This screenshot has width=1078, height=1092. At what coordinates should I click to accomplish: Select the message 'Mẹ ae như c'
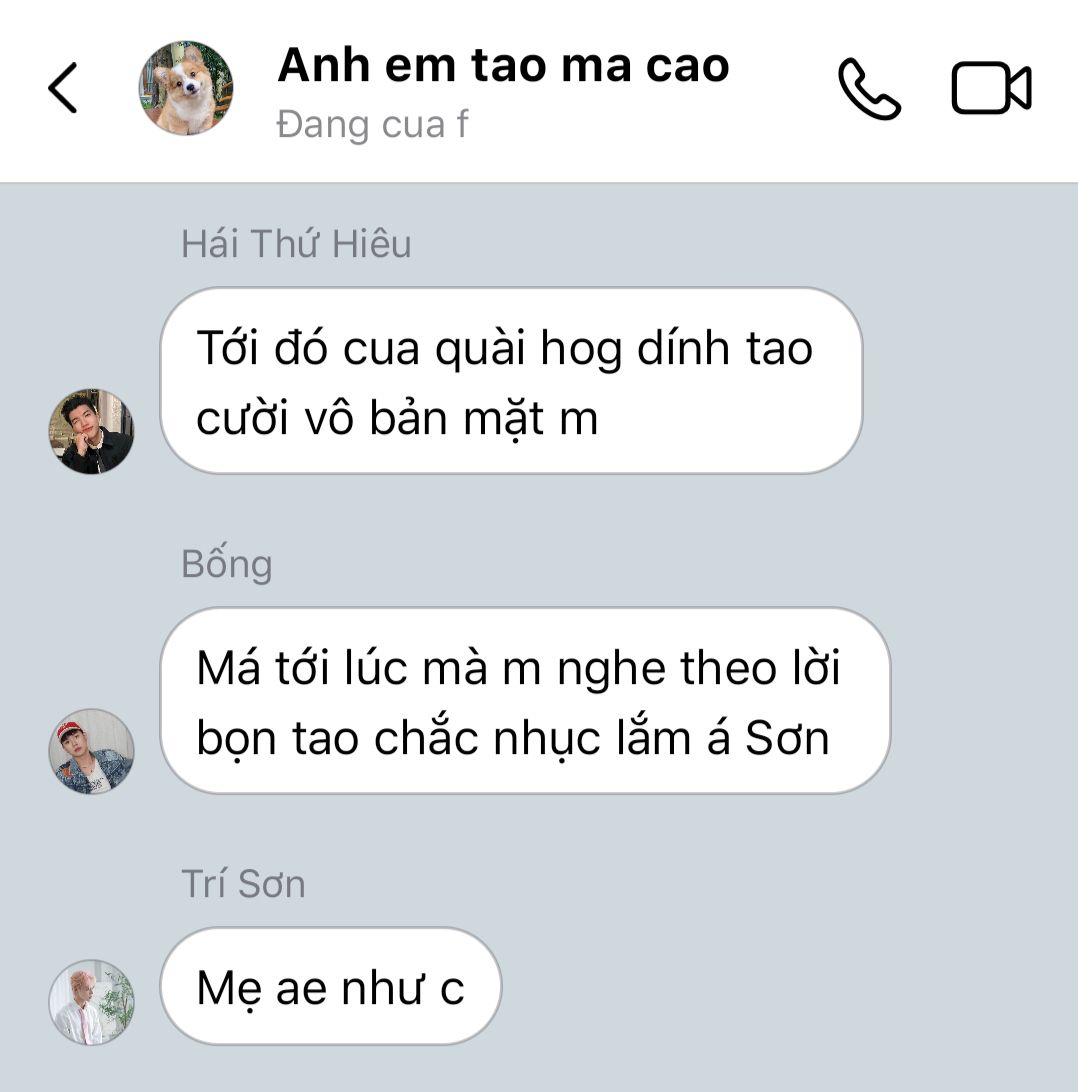click(x=330, y=986)
